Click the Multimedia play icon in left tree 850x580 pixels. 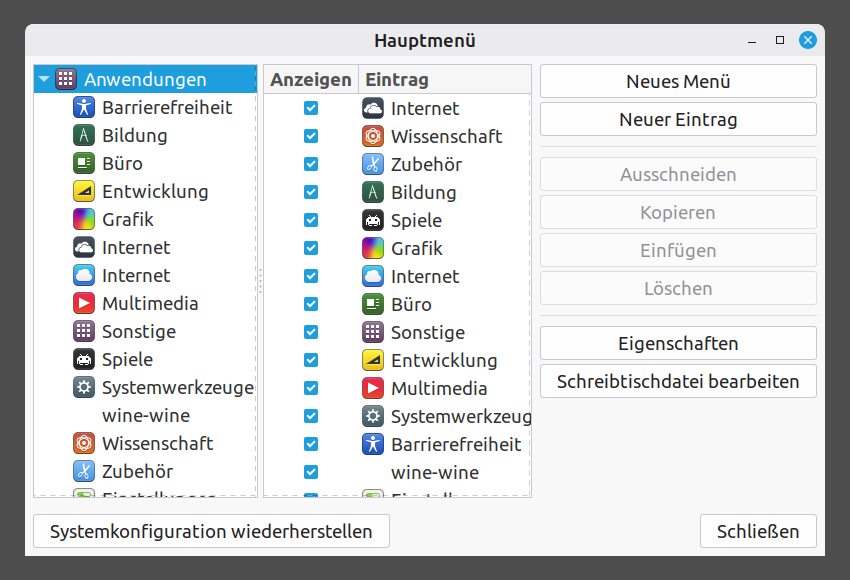click(x=84, y=304)
